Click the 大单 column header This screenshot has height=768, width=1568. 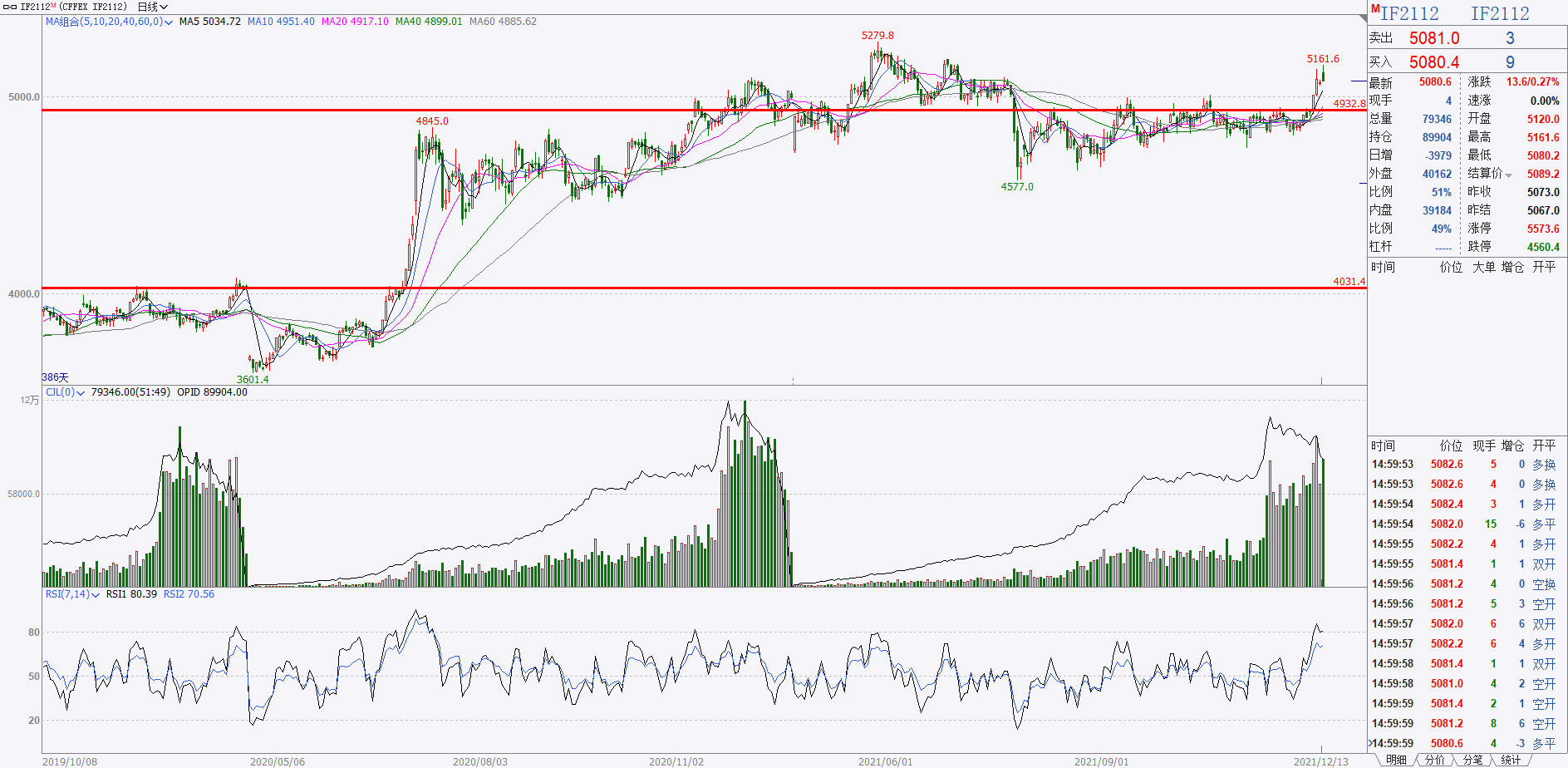tap(1484, 267)
